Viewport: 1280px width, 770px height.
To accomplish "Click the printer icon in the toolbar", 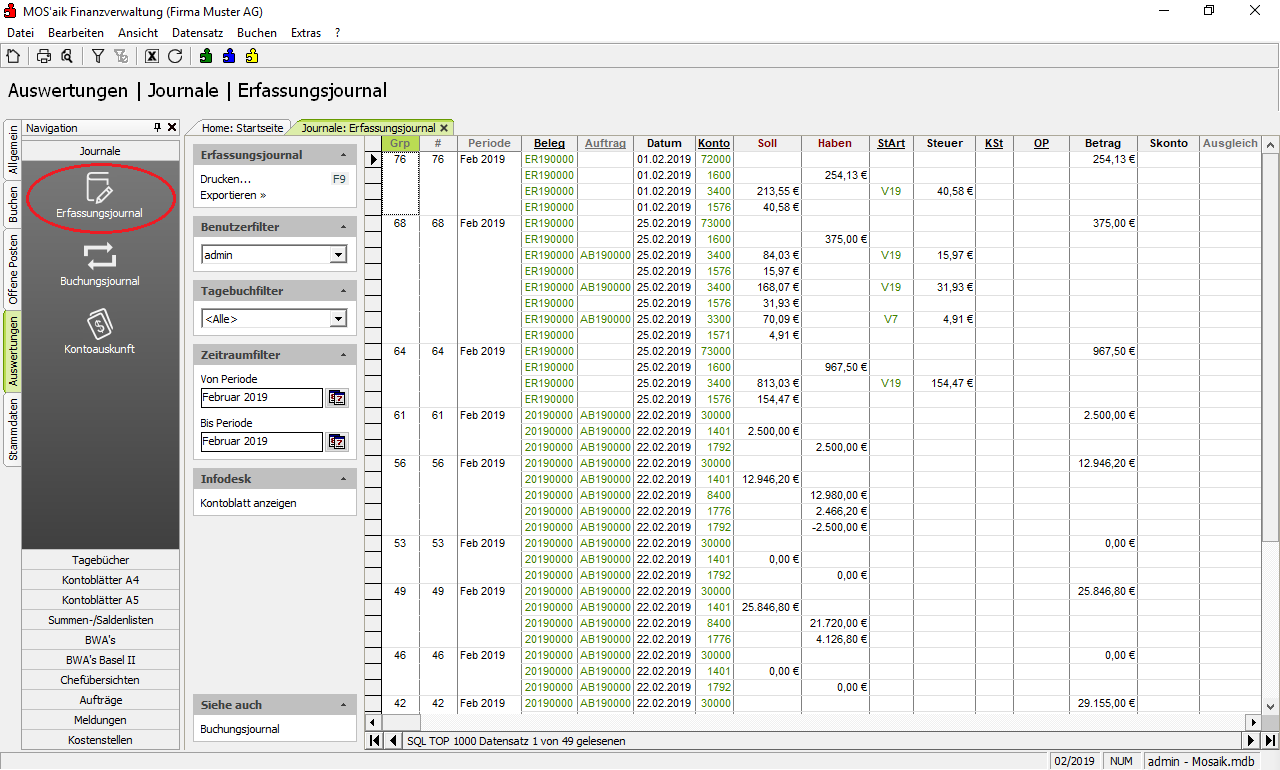I will coord(44,56).
